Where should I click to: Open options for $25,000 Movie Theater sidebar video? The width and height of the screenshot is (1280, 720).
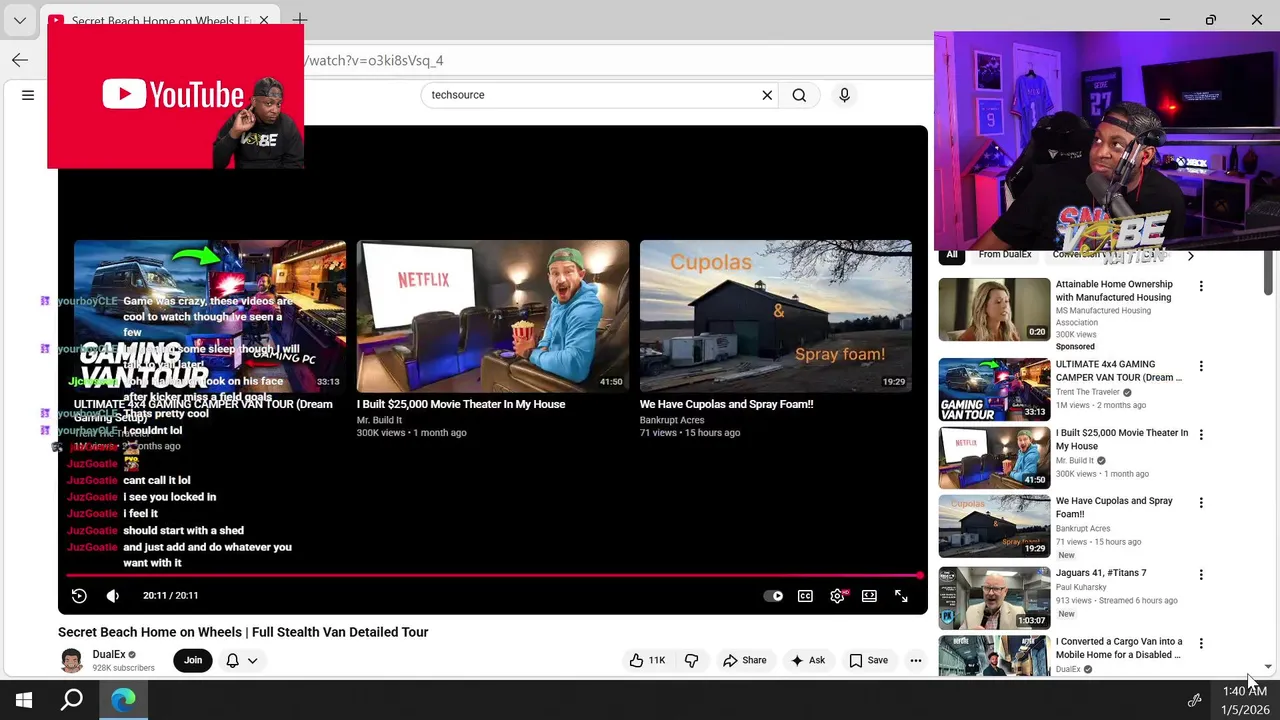point(1201,435)
